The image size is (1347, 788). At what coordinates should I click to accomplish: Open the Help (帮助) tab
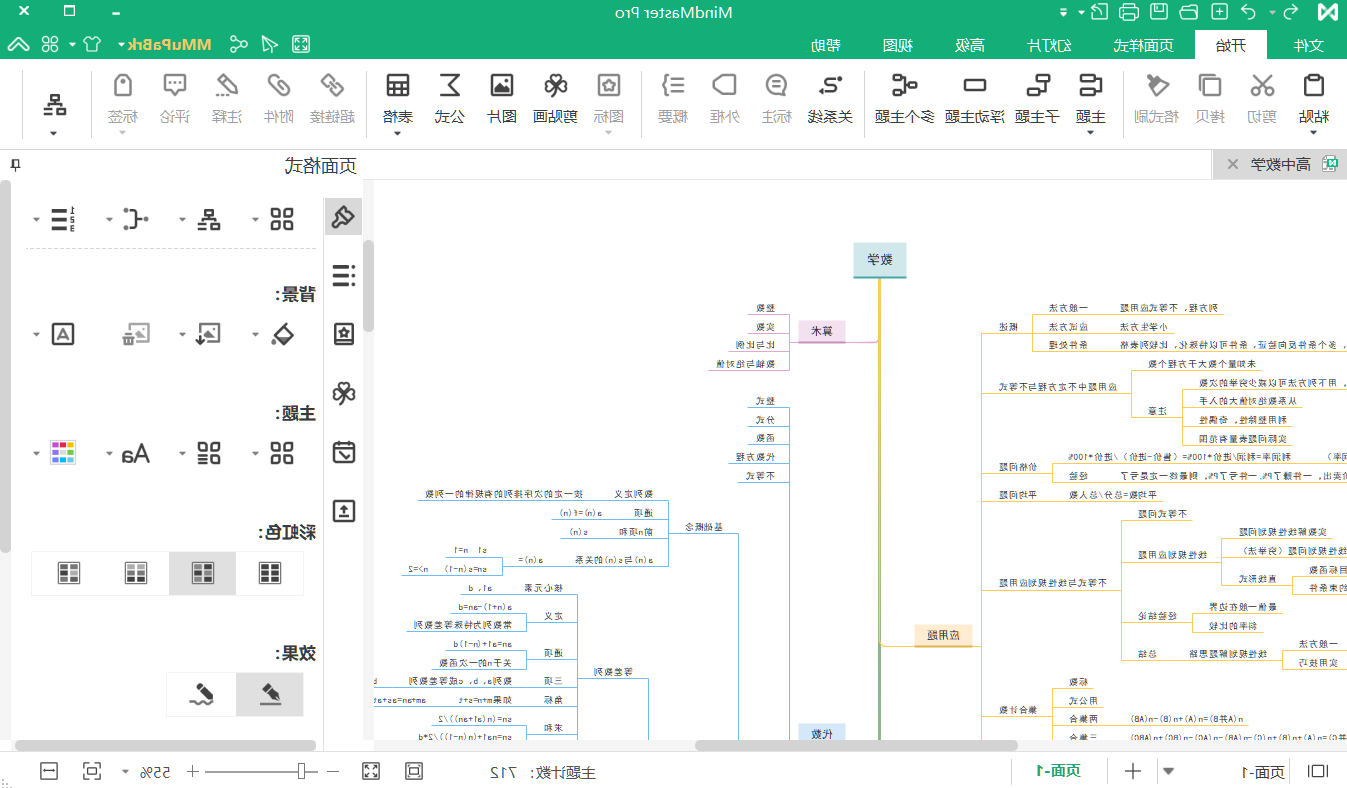pos(826,45)
